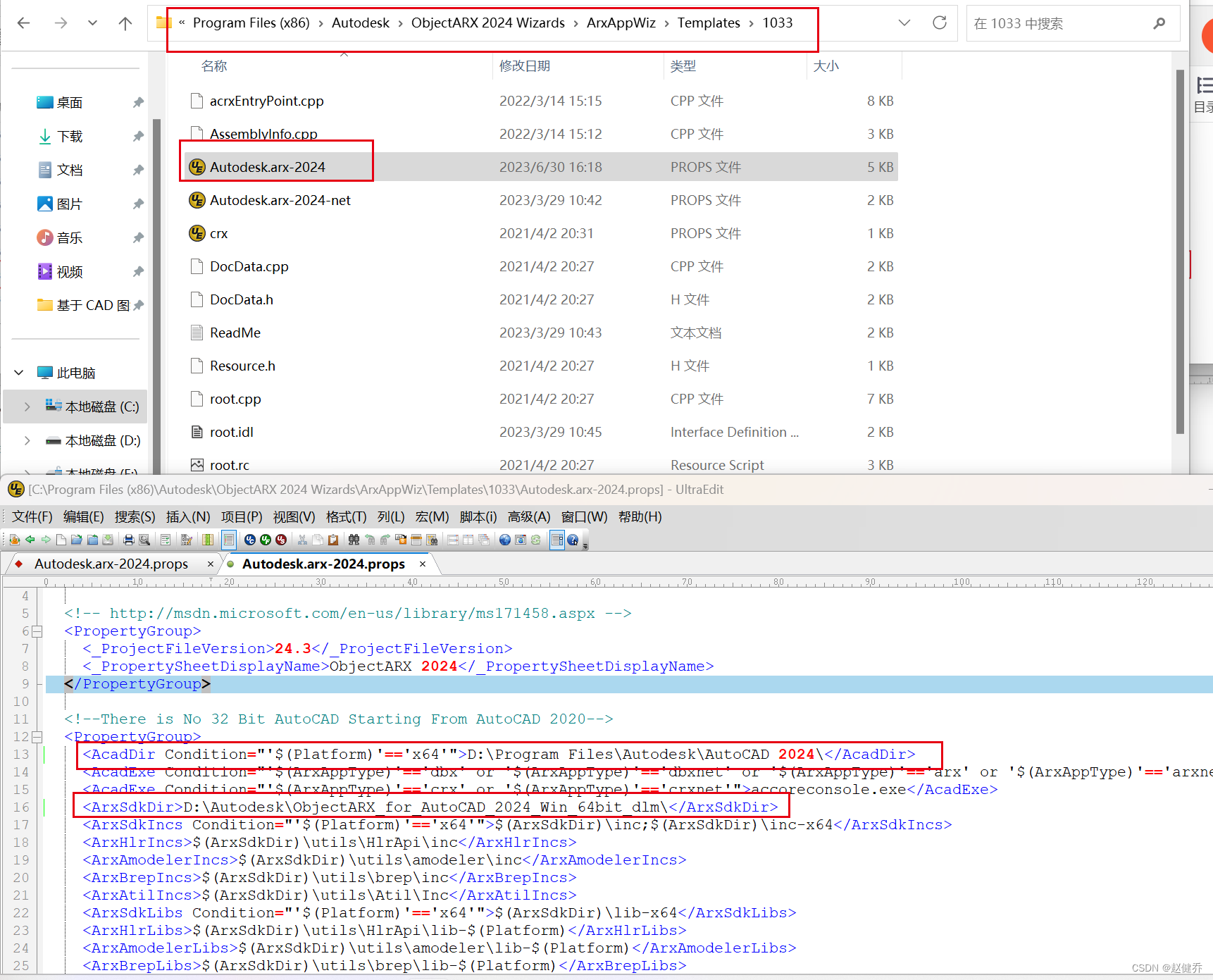Open 下载 in quick access sidebar
The image size is (1213, 980).
pyautogui.click(x=69, y=136)
